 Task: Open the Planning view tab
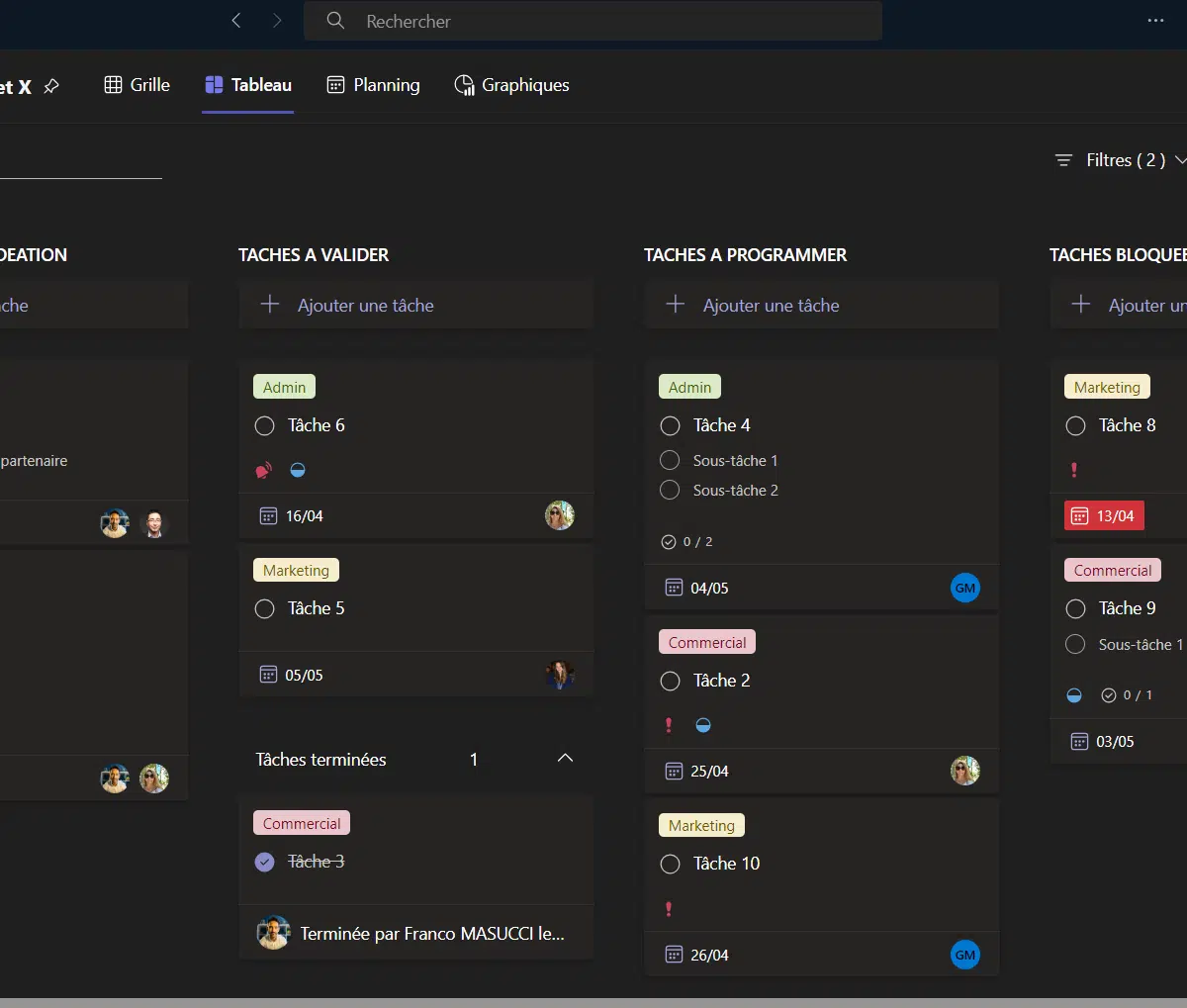(x=374, y=85)
